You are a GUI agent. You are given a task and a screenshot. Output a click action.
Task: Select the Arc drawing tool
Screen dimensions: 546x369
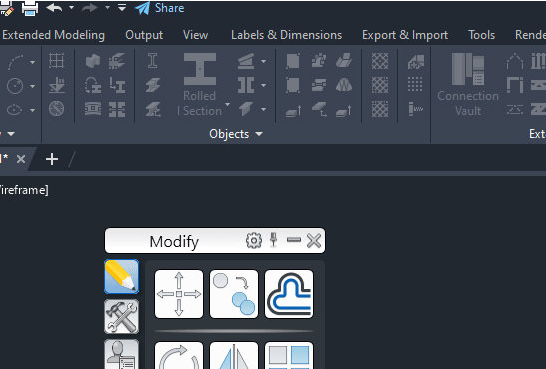[x=15, y=62]
